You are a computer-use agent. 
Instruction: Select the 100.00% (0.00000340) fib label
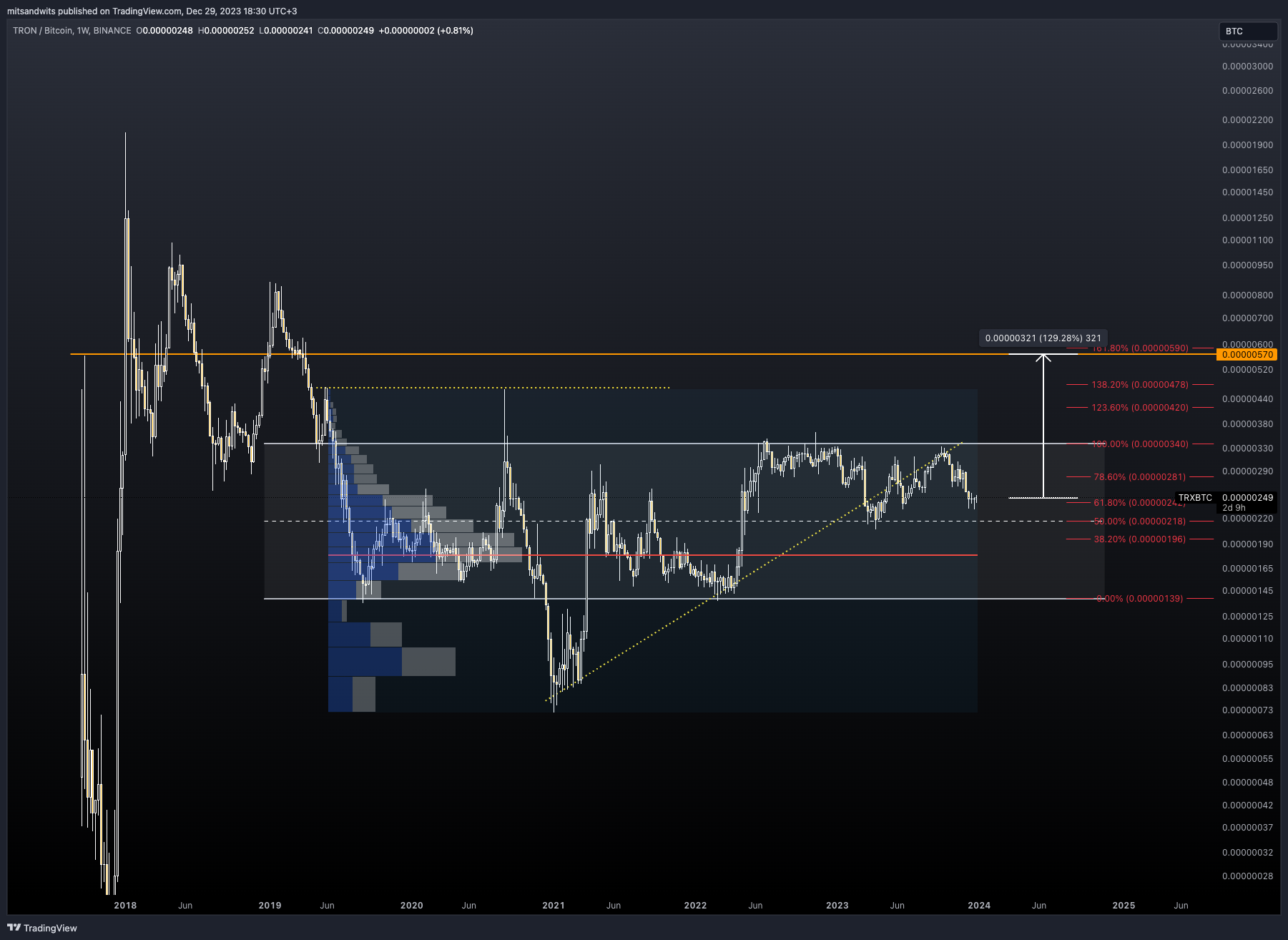1140,444
